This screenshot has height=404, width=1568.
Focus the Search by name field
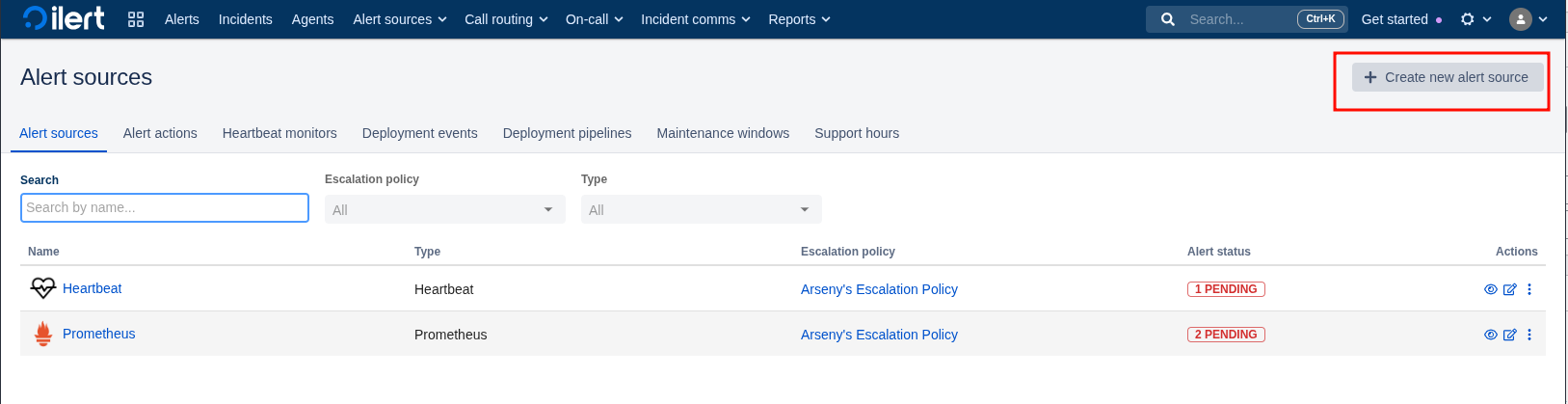(x=165, y=207)
